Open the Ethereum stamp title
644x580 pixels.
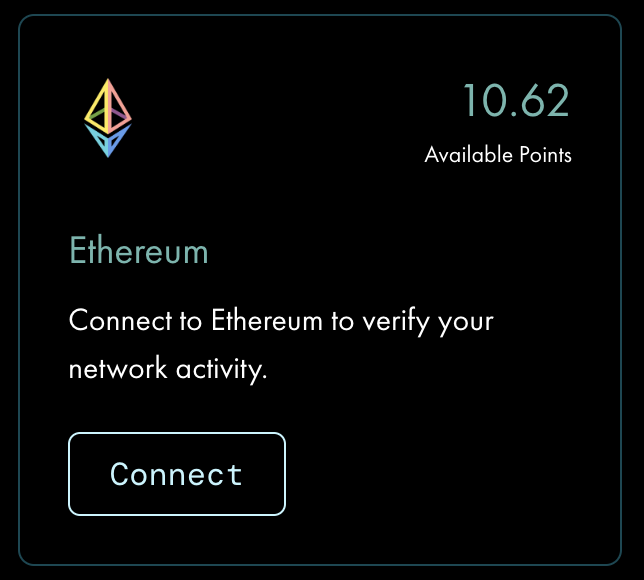139,250
